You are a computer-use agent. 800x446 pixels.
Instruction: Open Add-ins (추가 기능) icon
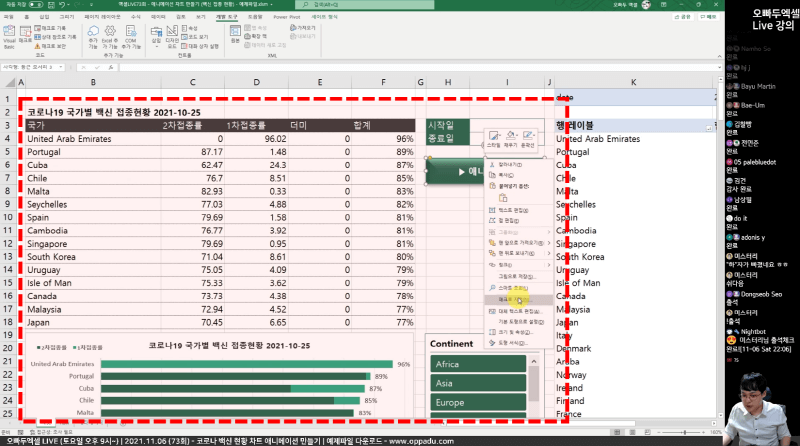coord(93,36)
